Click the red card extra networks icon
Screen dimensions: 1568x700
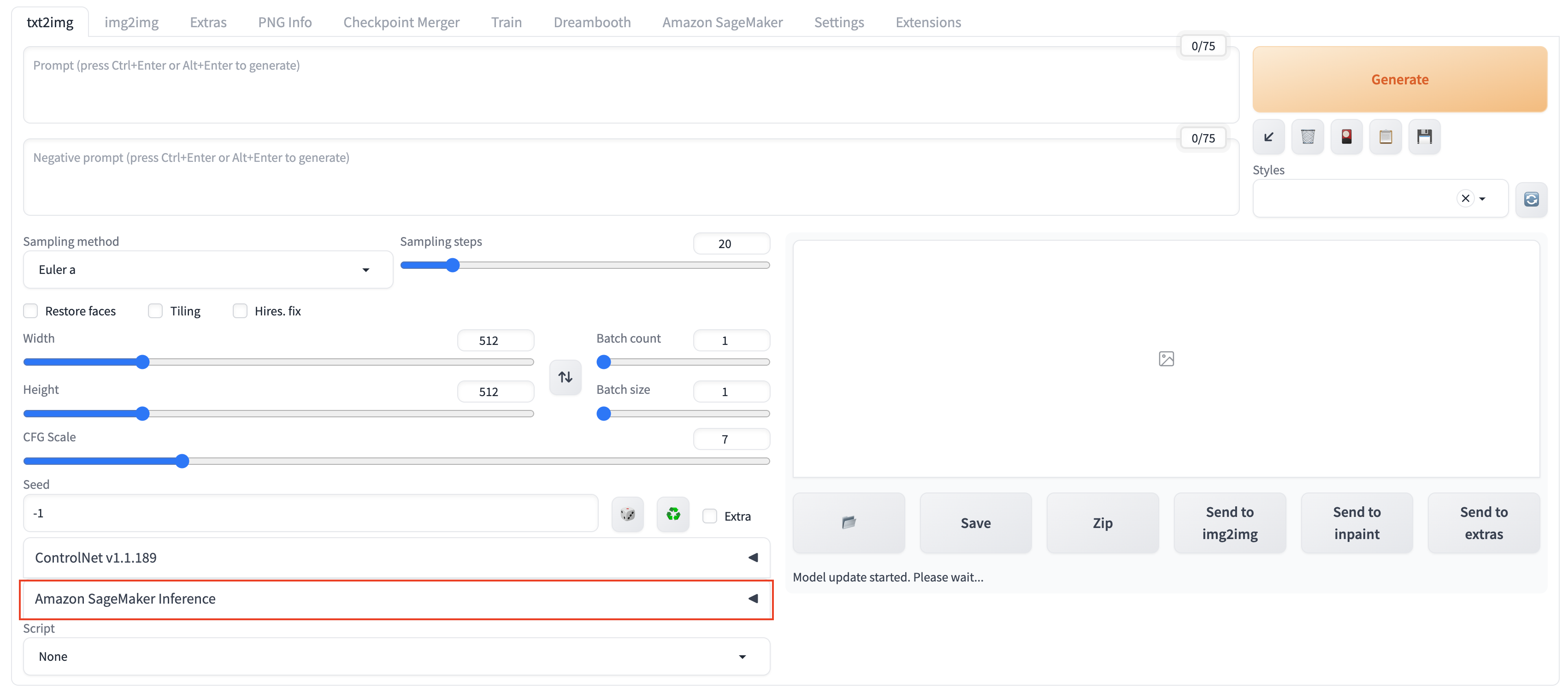(x=1346, y=136)
